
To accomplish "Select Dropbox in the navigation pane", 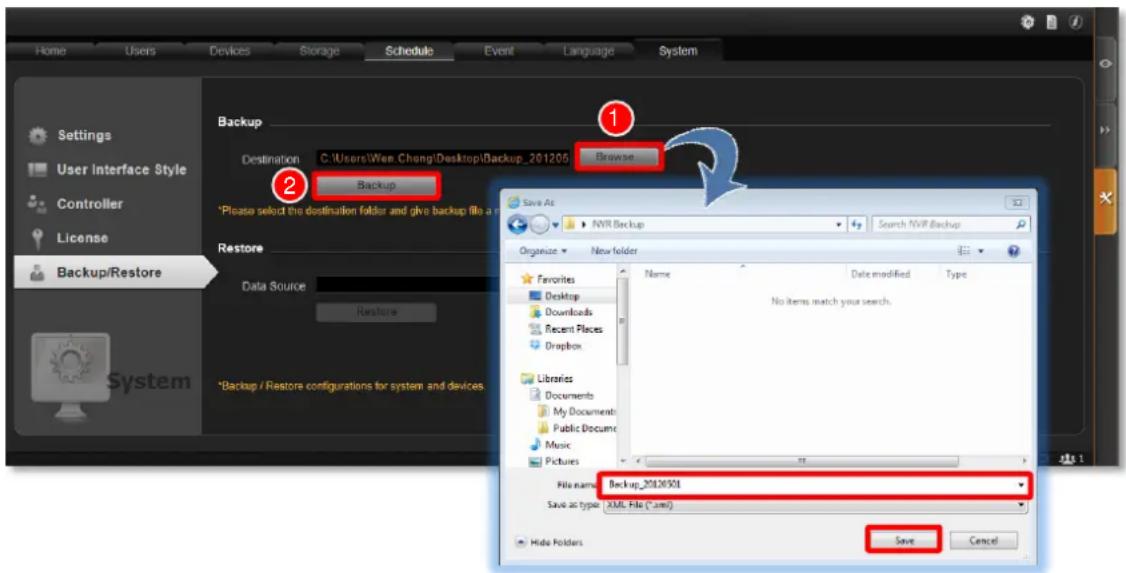I will pyautogui.click(x=556, y=345).
